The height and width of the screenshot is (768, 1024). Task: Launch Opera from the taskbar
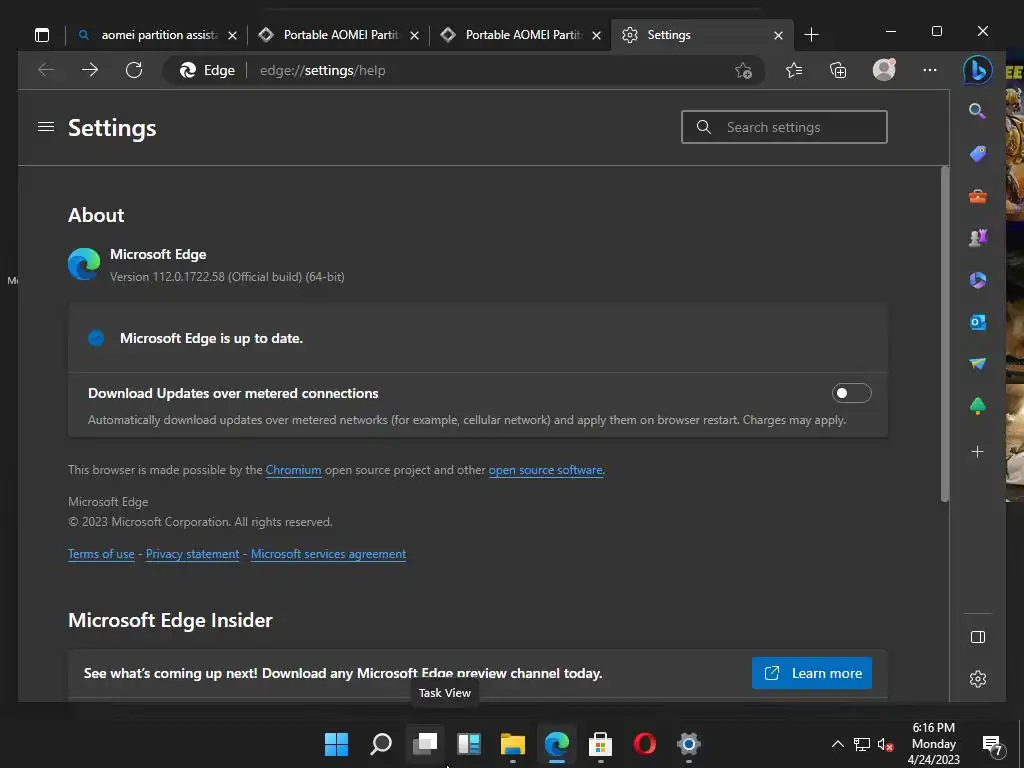(645, 744)
